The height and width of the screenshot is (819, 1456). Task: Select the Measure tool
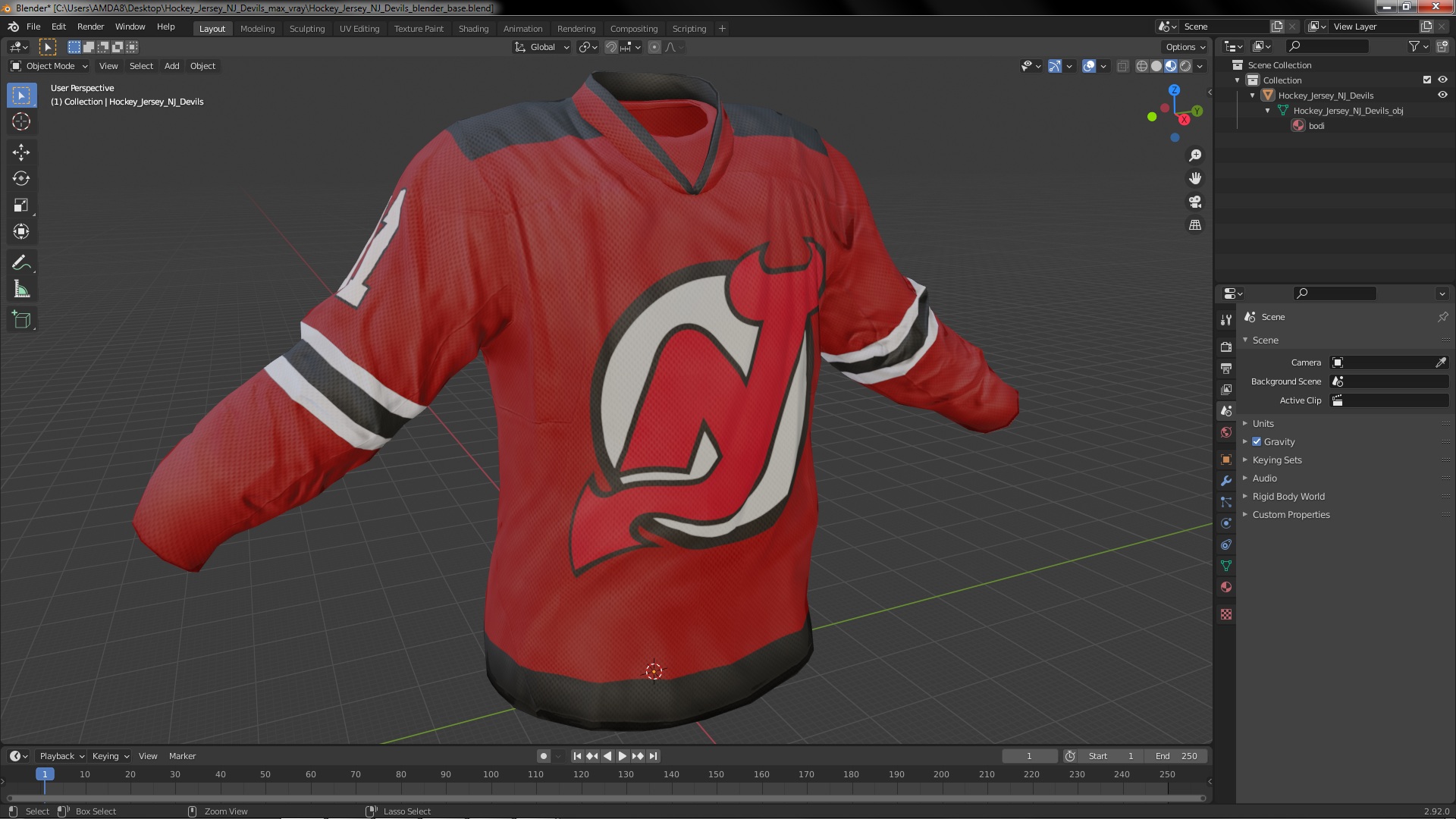(x=21, y=290)
